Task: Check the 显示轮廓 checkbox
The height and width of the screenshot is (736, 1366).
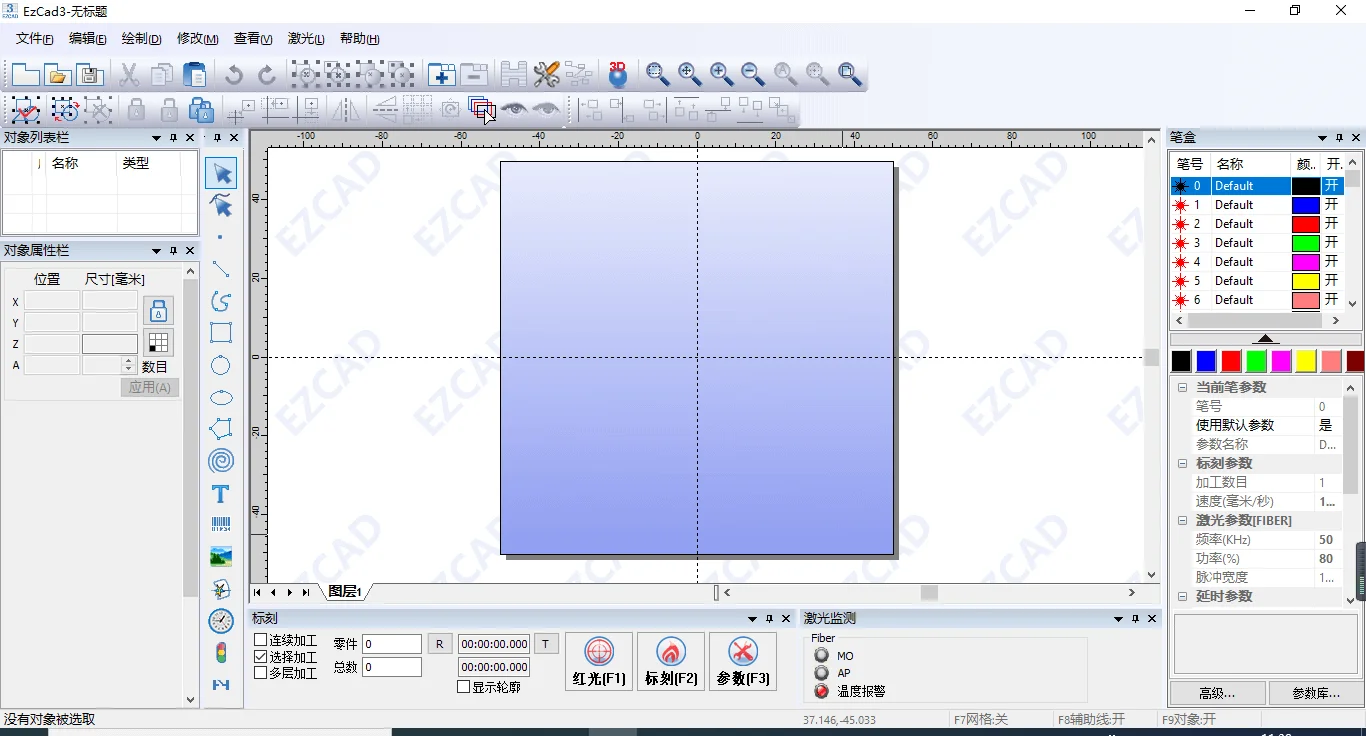Action: [463, 687]
